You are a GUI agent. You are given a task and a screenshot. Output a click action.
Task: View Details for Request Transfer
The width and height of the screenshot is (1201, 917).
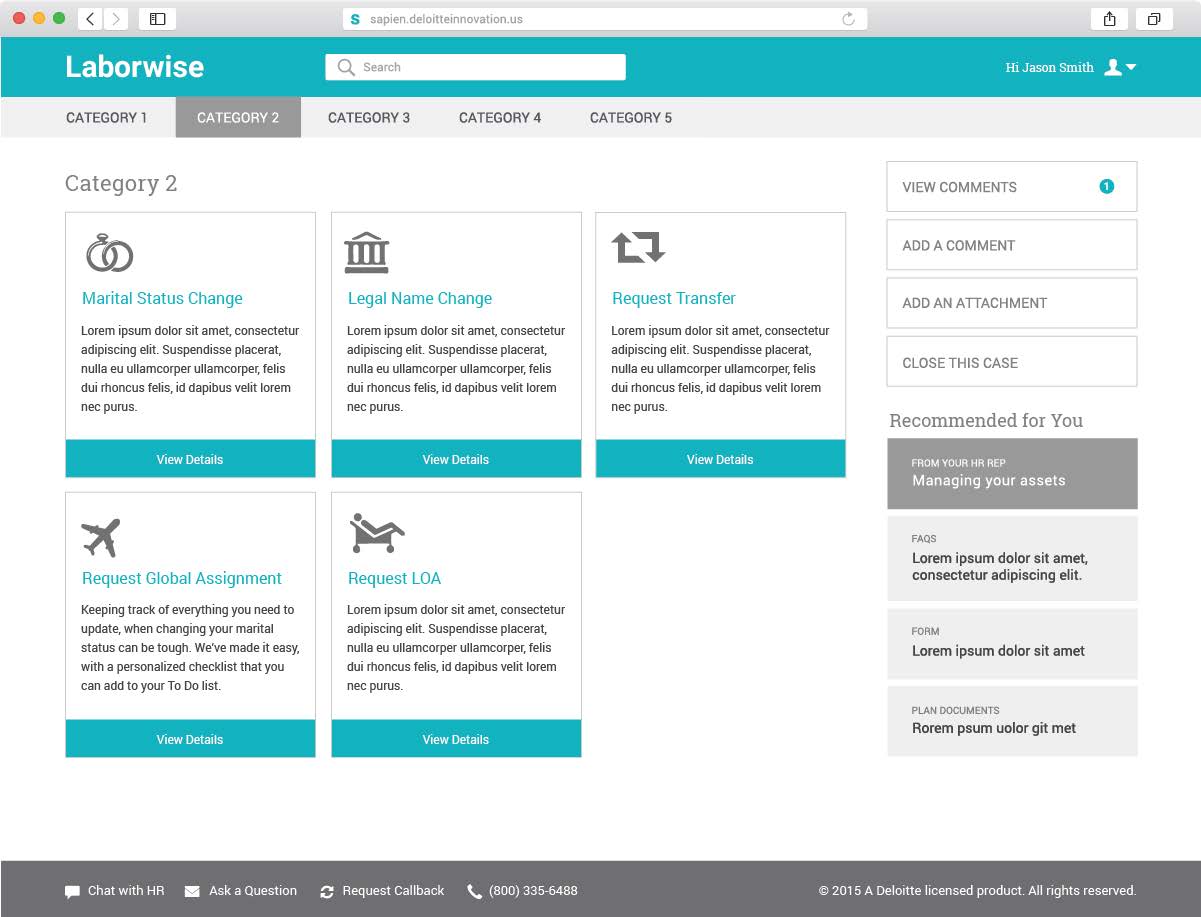720,459
